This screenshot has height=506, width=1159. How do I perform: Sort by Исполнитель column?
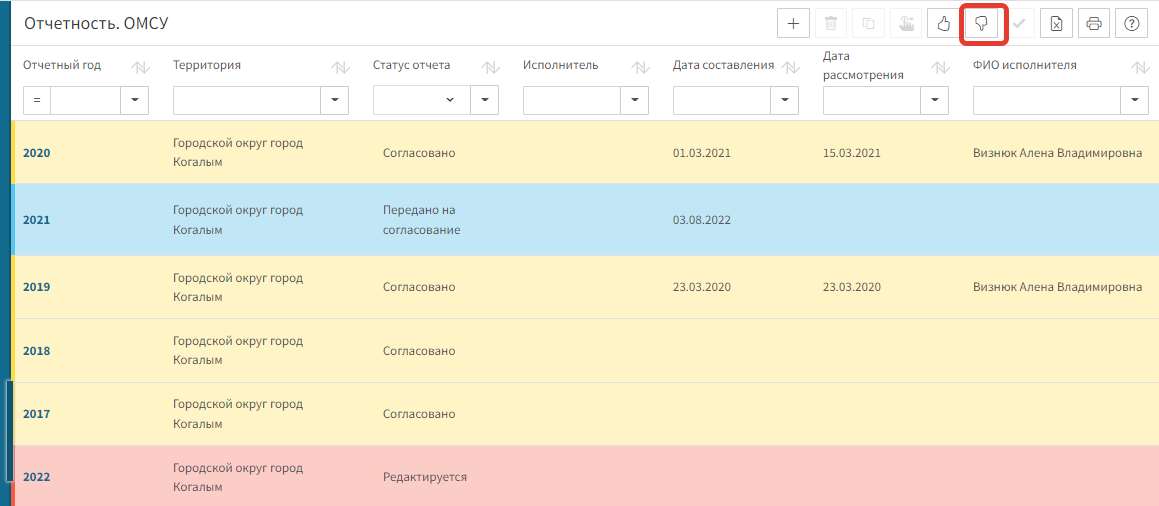click(x=640, y=67)
